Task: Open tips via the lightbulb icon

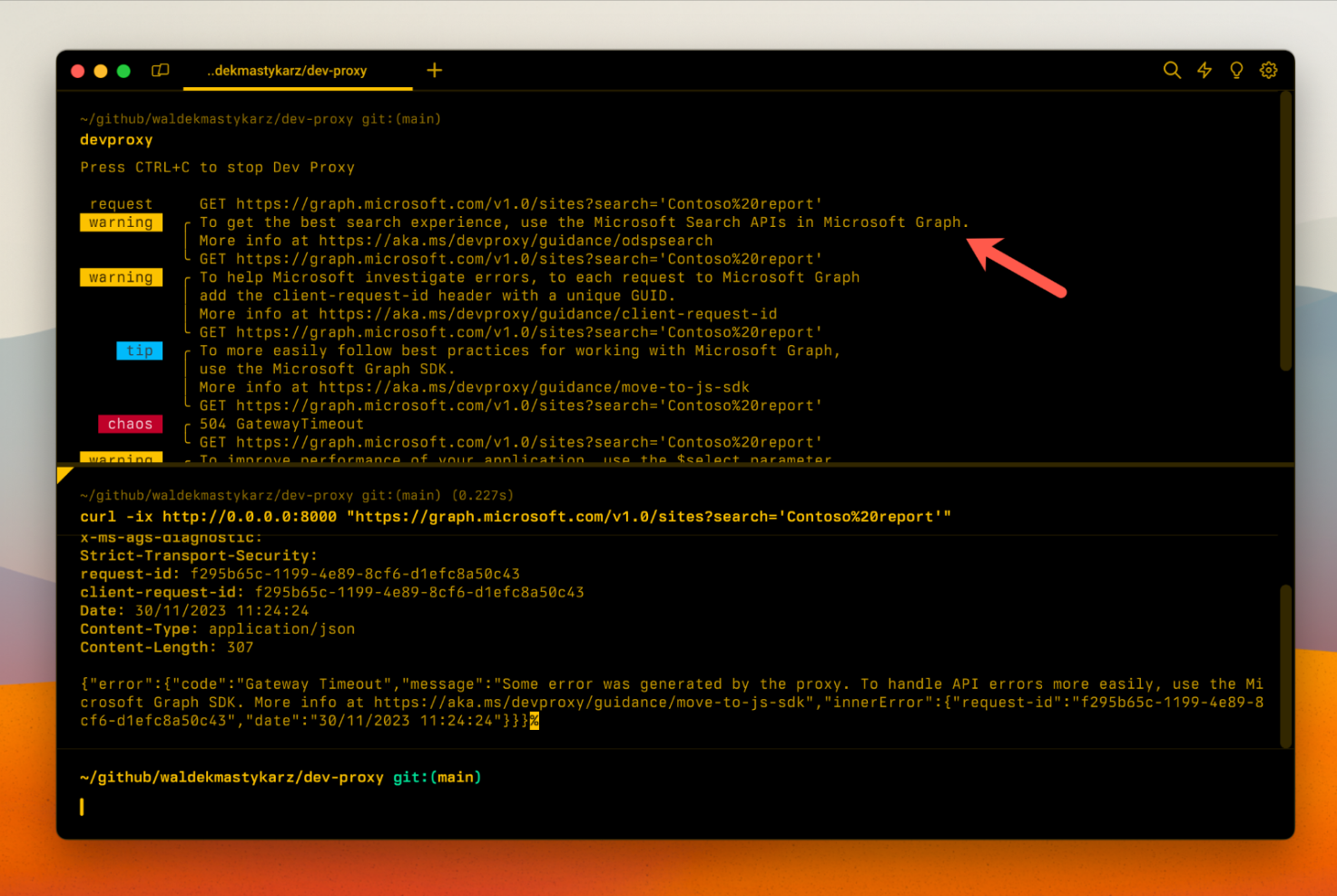Action: coord(1235,70)
